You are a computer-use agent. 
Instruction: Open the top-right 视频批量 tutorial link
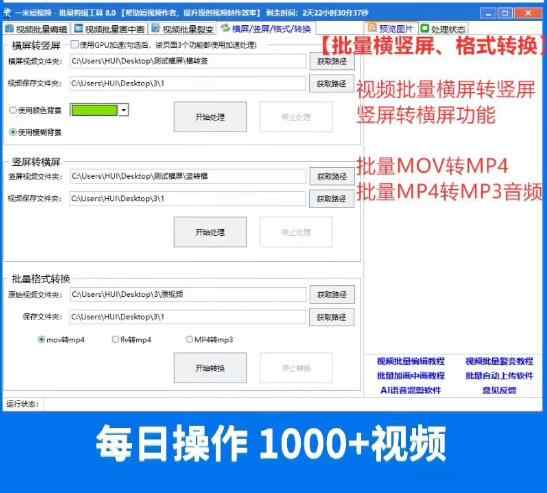[x=499, y=361]
